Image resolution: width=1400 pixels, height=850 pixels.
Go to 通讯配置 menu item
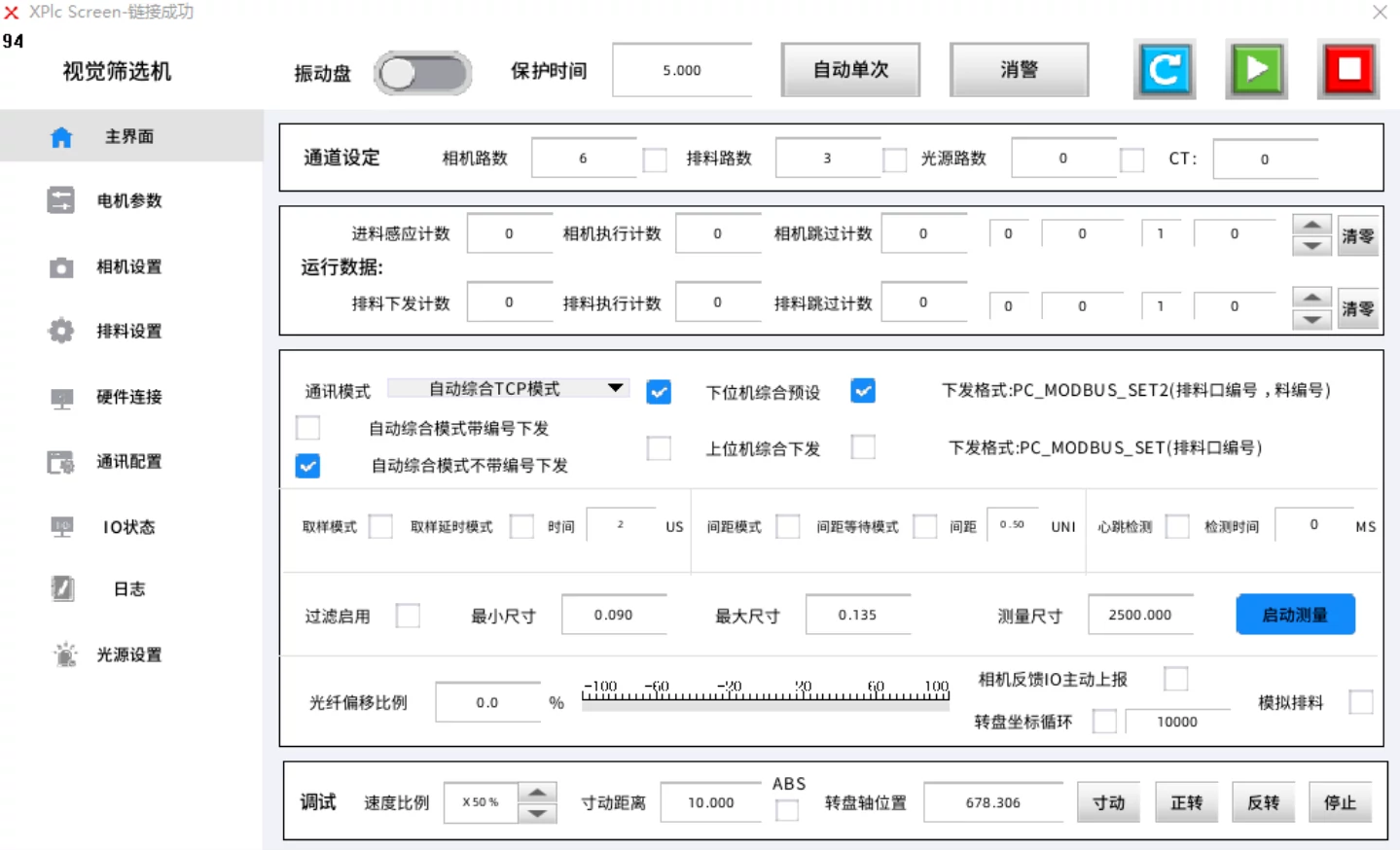(x=128, y=462)
